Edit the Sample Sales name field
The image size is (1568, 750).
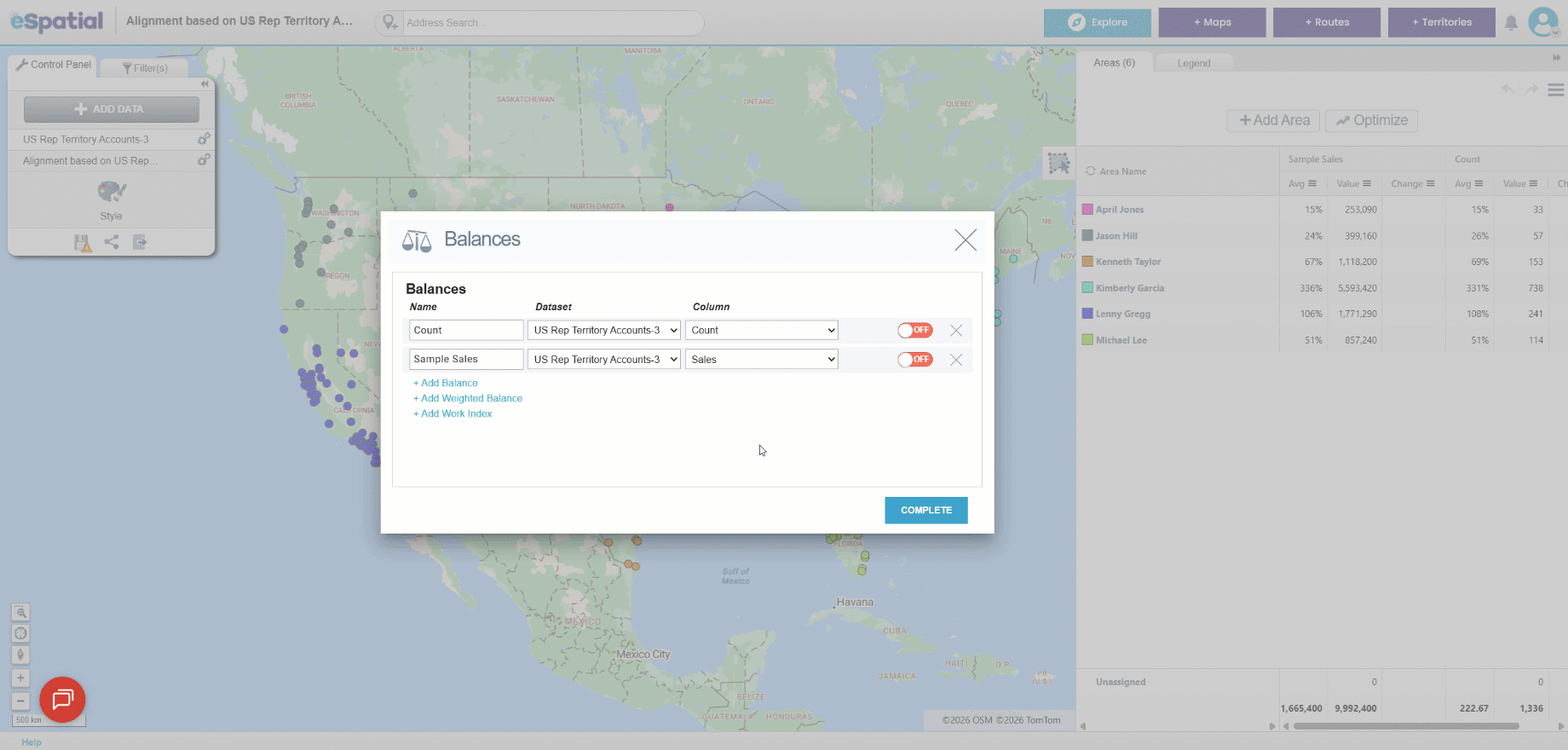(x=466, y=359)
